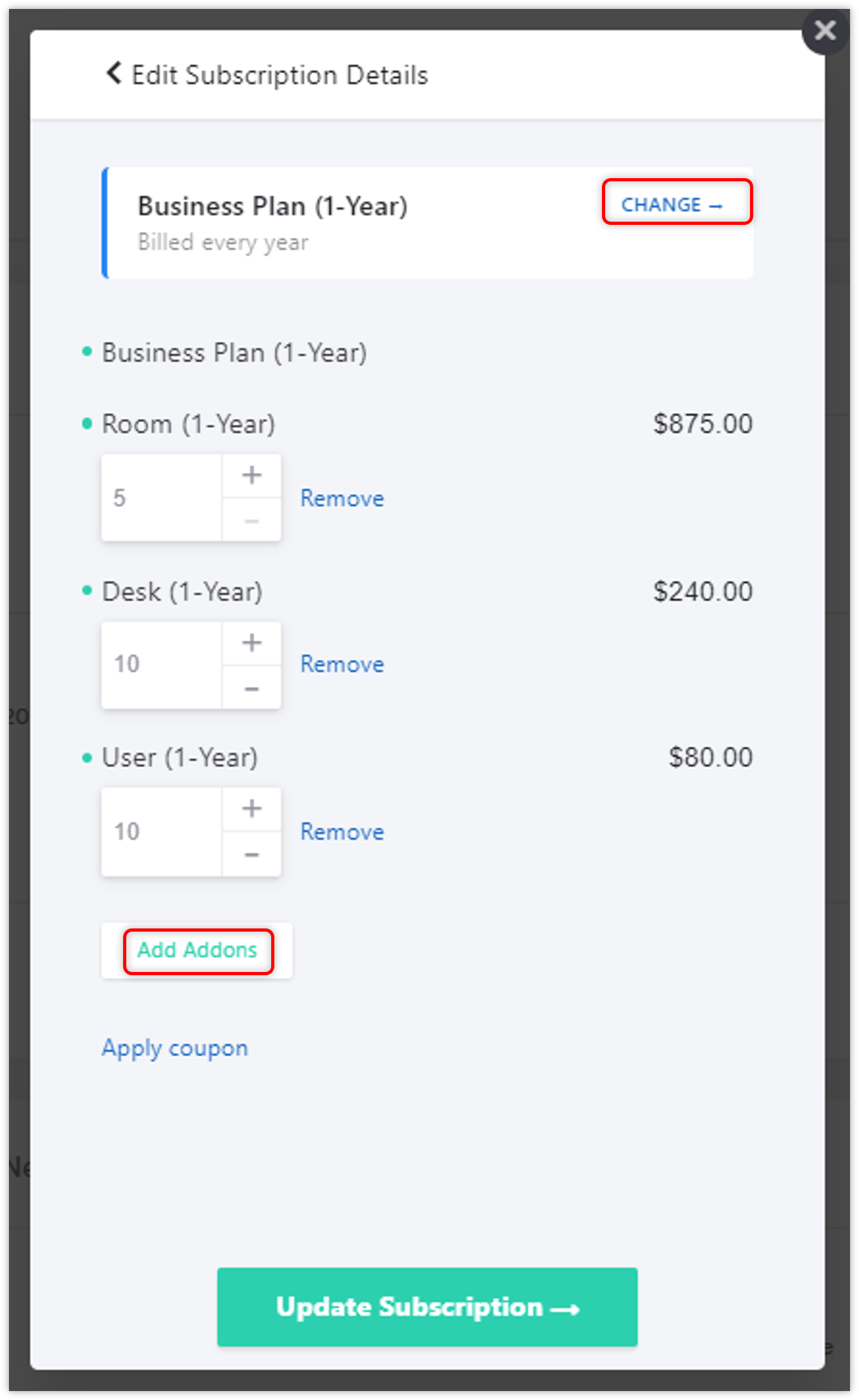Screen dimensions: 859x1400
Task: Close the subscription dialog with the X
Action: (825, 30)
